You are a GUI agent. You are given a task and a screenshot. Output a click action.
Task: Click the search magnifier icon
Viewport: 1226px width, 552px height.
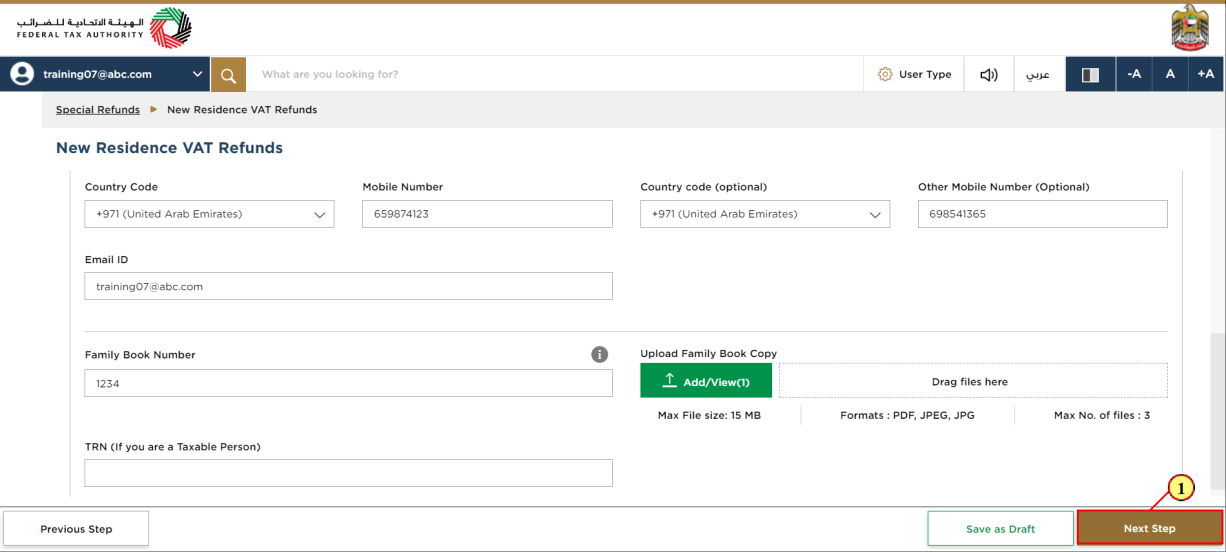[228, 75]
